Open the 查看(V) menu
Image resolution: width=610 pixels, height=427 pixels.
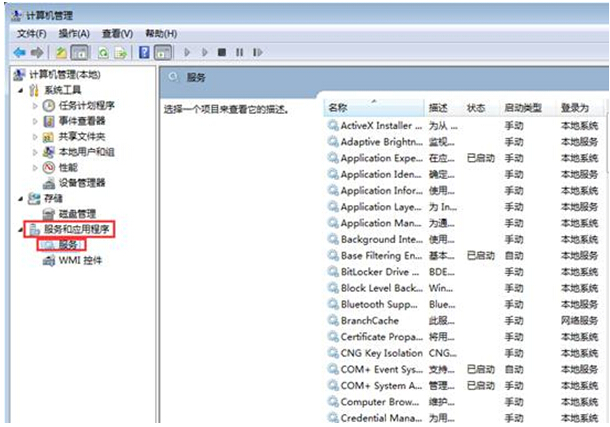pos(117,34)
